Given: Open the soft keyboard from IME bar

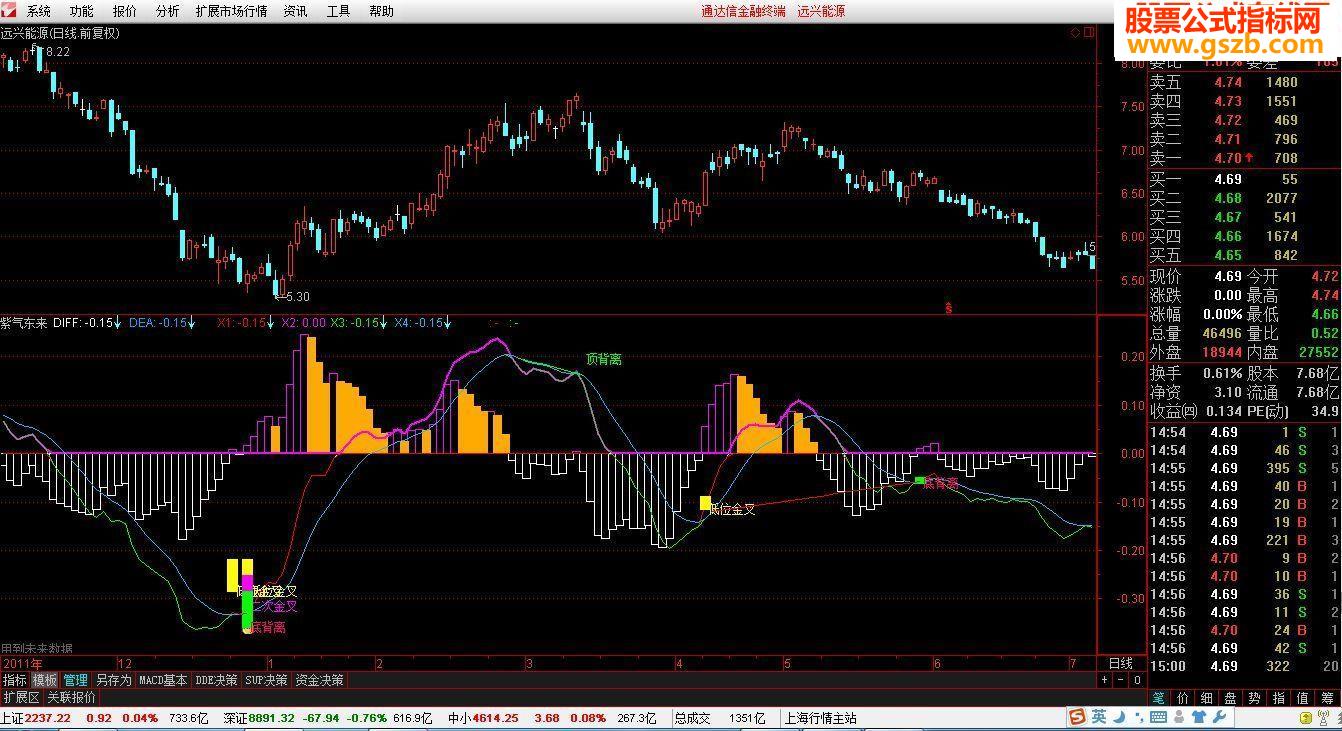Looking at the screenshot, I should pos(1159,717).
